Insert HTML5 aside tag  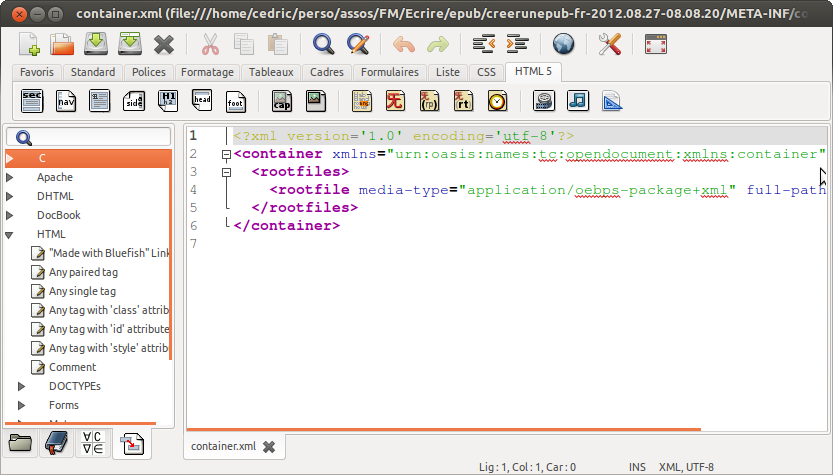[133, 101]
